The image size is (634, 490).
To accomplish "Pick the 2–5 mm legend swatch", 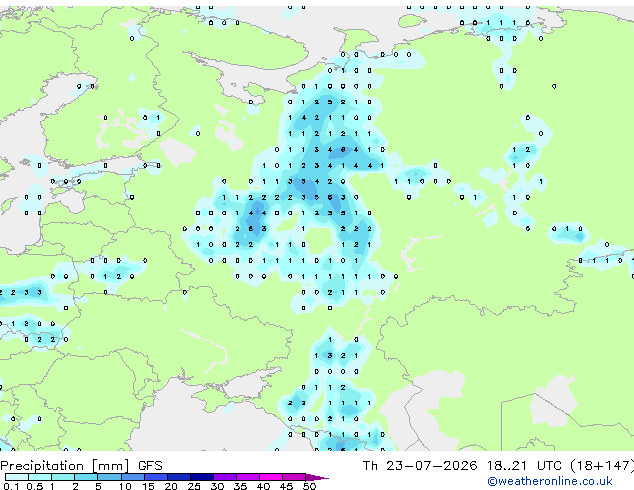I will pos(86,477).
